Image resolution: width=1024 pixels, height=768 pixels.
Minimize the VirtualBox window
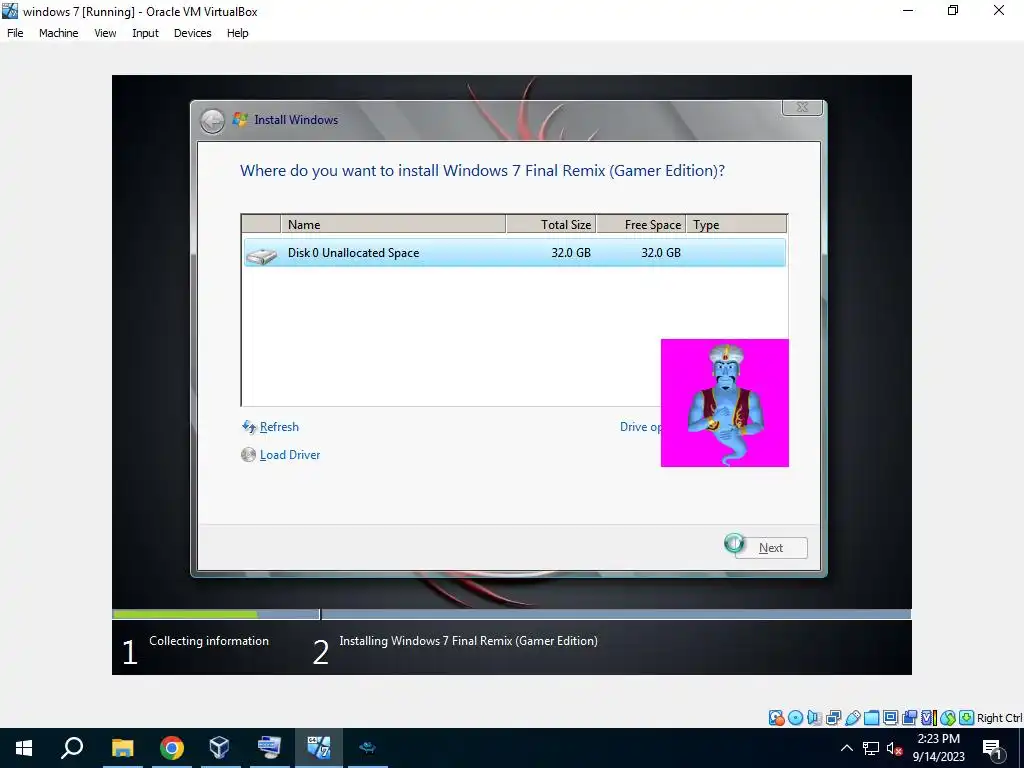click(908, 10)
